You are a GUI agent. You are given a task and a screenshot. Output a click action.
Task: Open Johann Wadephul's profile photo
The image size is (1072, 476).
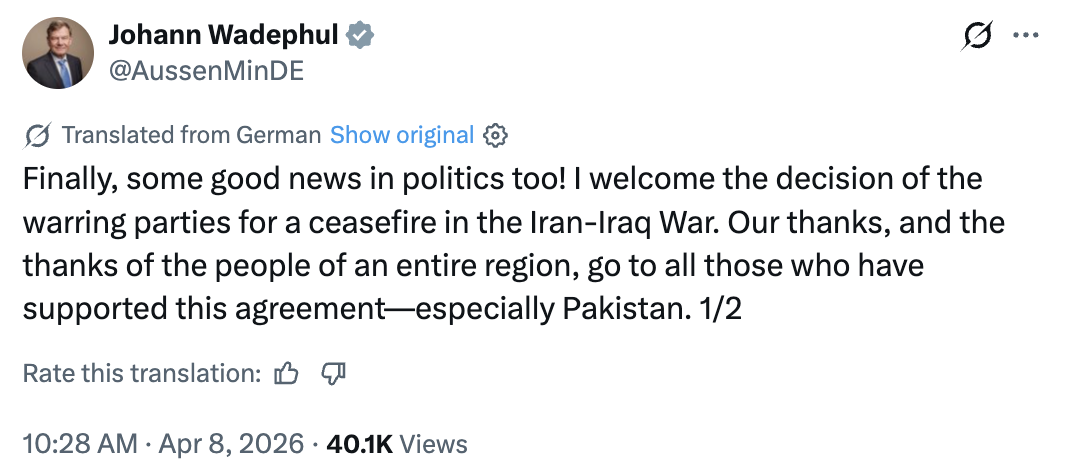[57, 53]
